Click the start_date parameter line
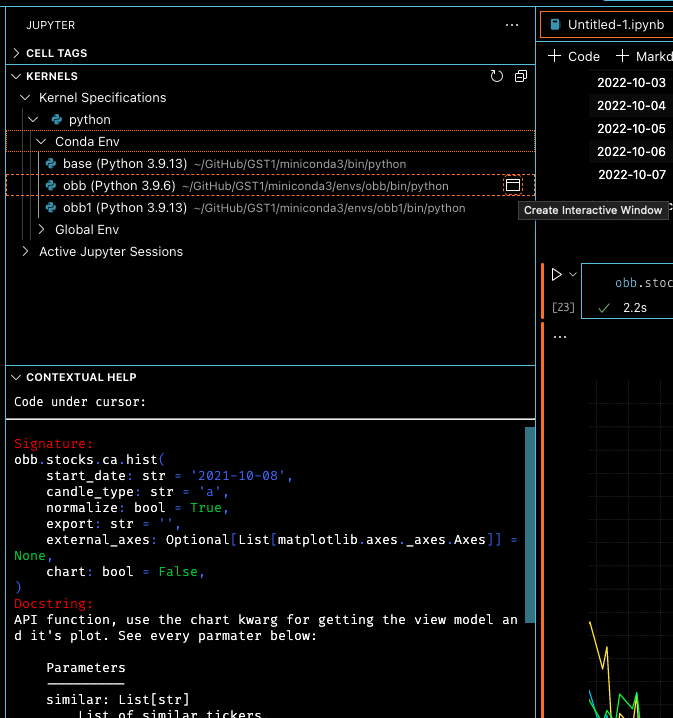 point(169,476)
